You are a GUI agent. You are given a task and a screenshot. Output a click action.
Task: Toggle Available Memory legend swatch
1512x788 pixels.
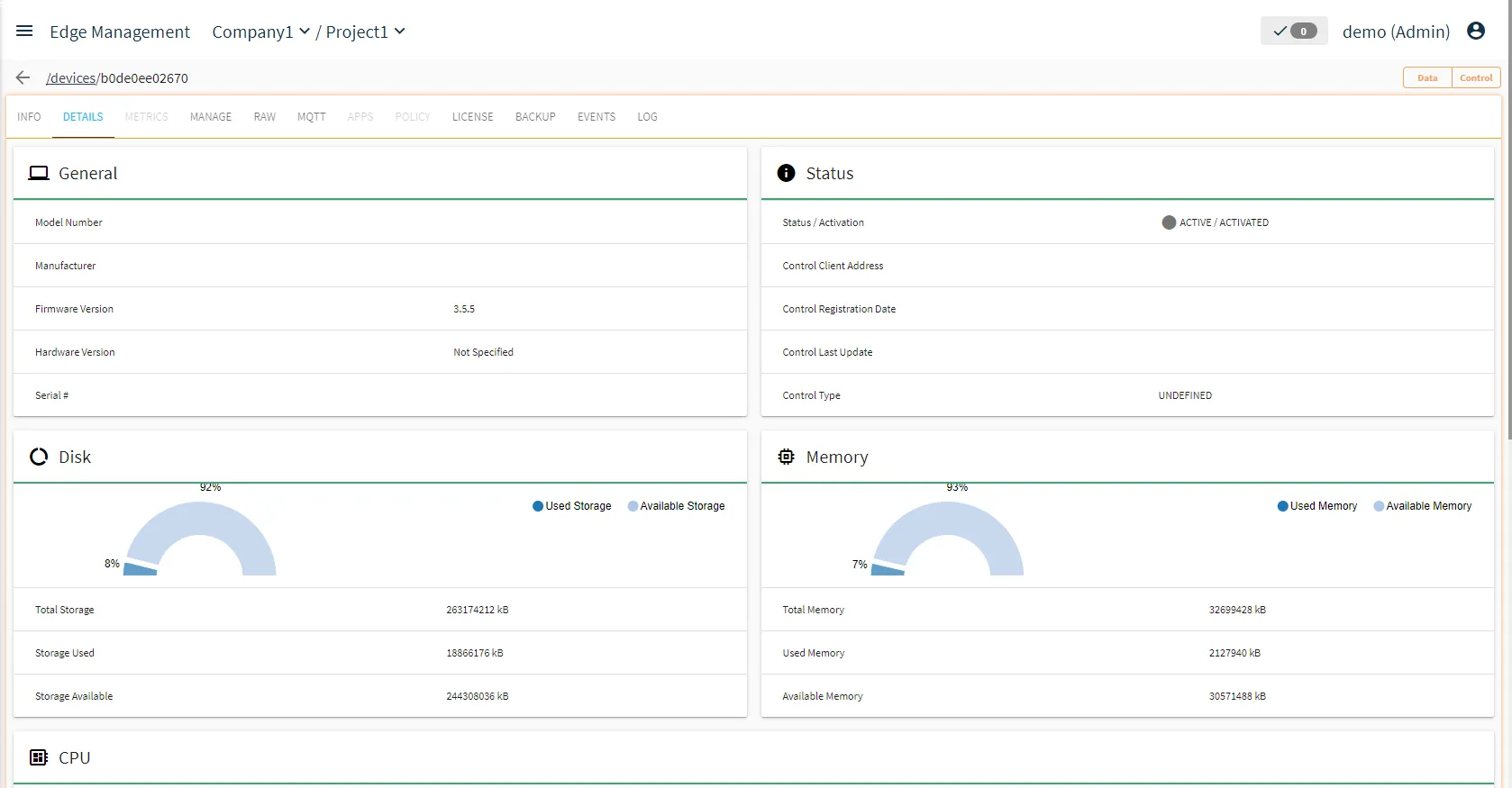[x=1379, y=506]
